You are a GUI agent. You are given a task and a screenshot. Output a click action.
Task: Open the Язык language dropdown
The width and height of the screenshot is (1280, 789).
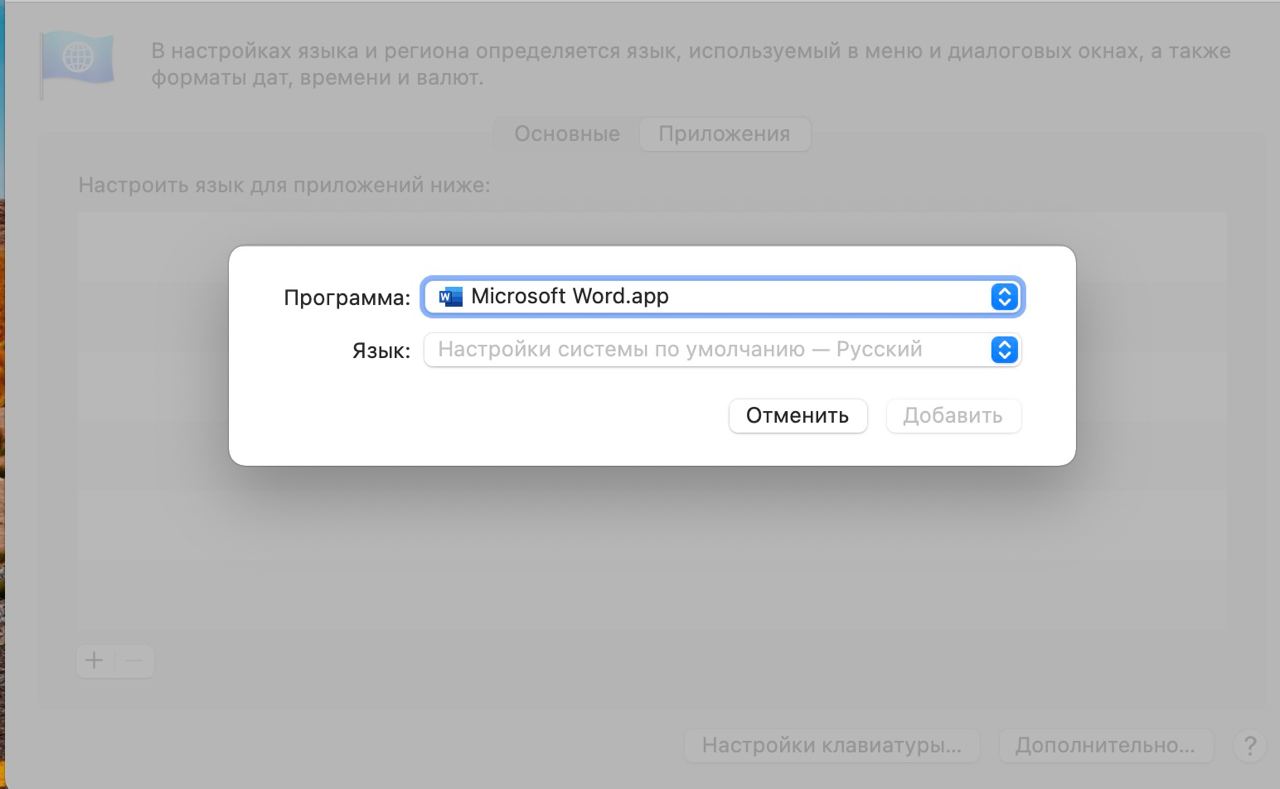tap(722, 350)
